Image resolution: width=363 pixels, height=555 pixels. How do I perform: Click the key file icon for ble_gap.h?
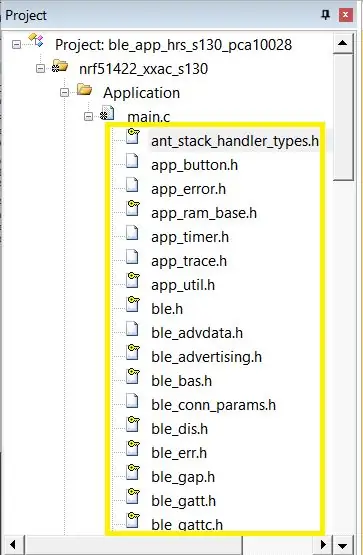133,472
